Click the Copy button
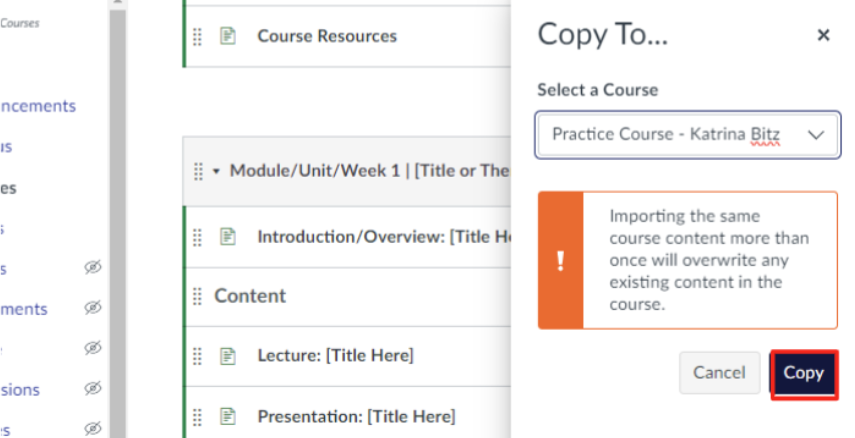Image resolution: width=855 pixels, height=438 pixels. click(803, 373)
